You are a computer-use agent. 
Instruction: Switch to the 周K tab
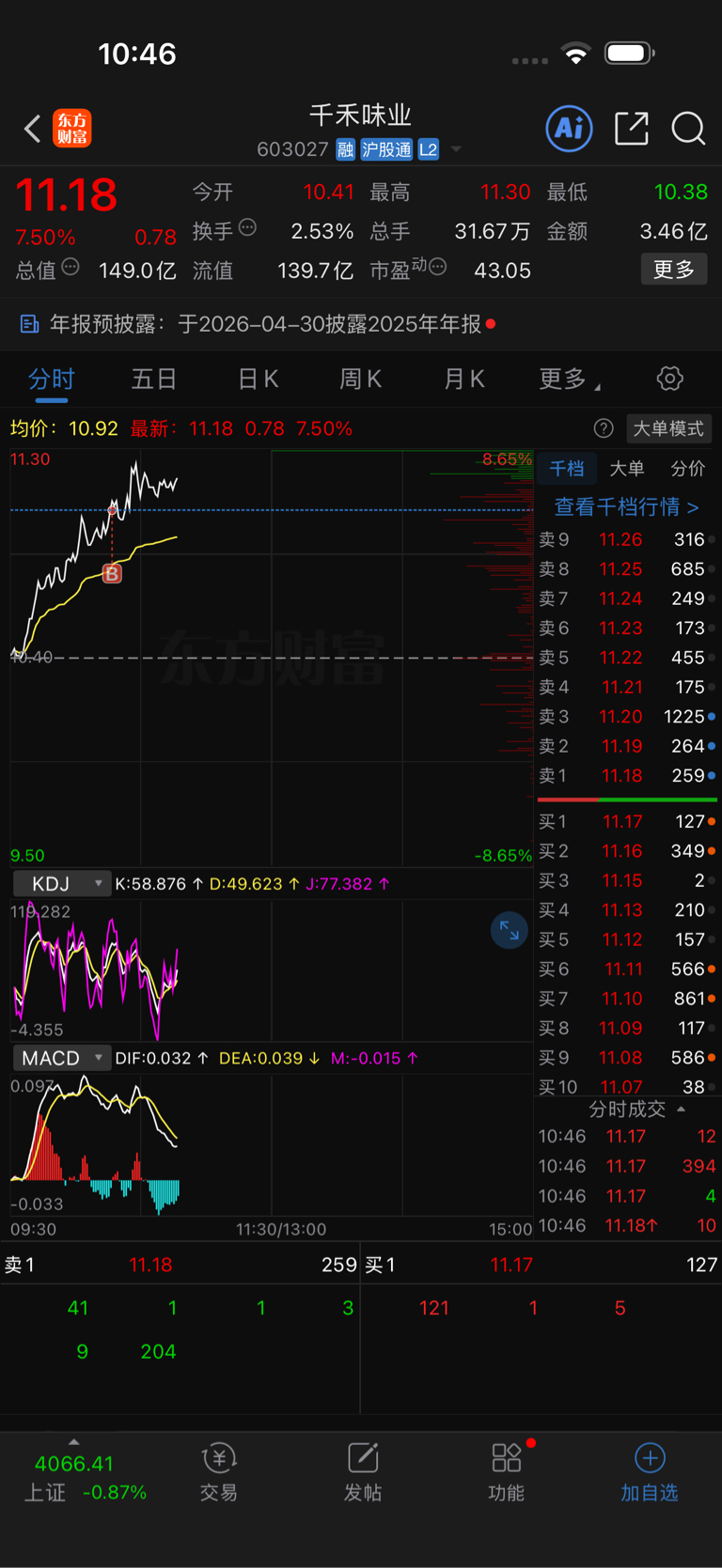coord(360,380)
